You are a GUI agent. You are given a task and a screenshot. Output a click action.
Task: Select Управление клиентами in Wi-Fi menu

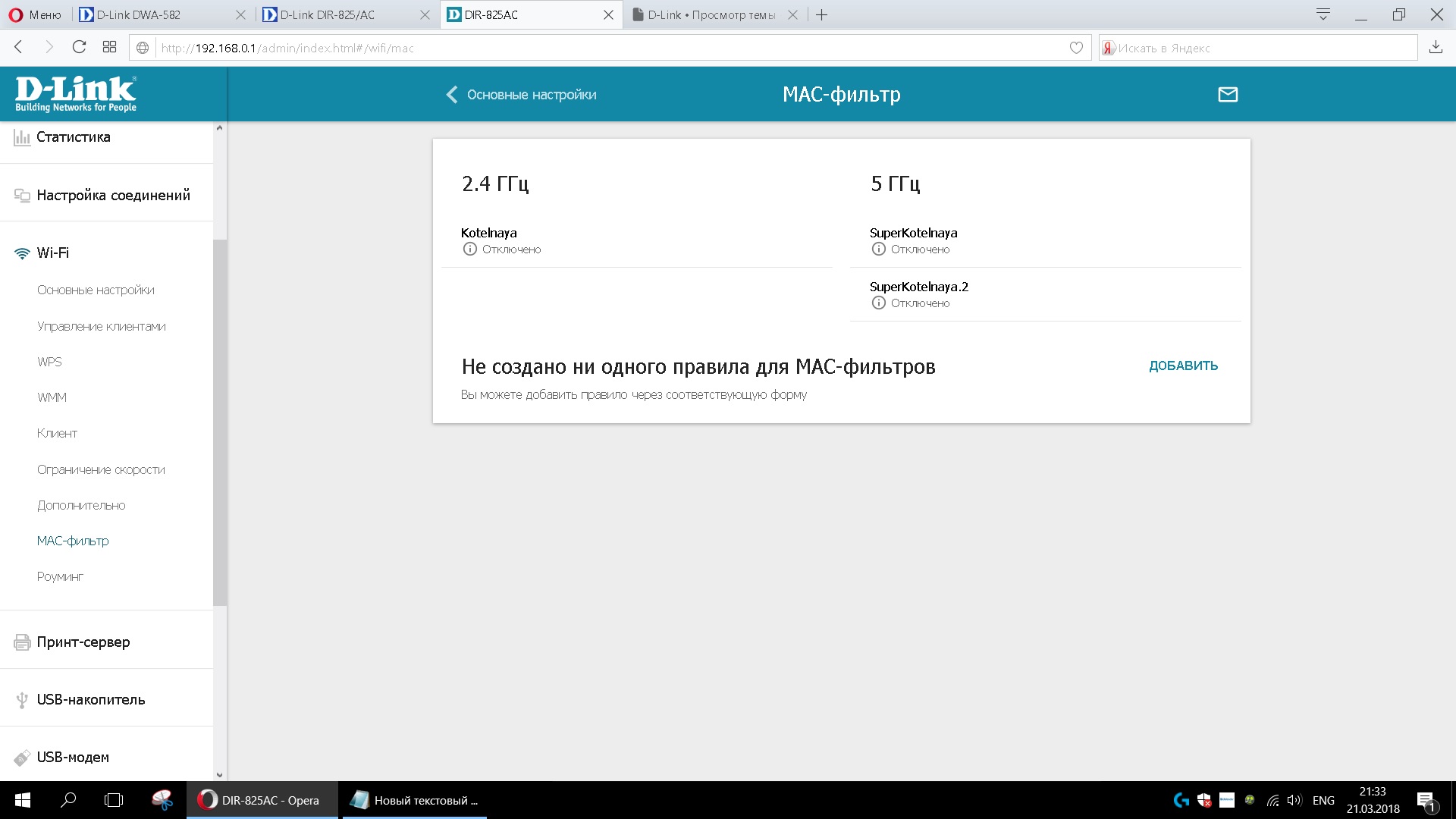coord(102,326)
